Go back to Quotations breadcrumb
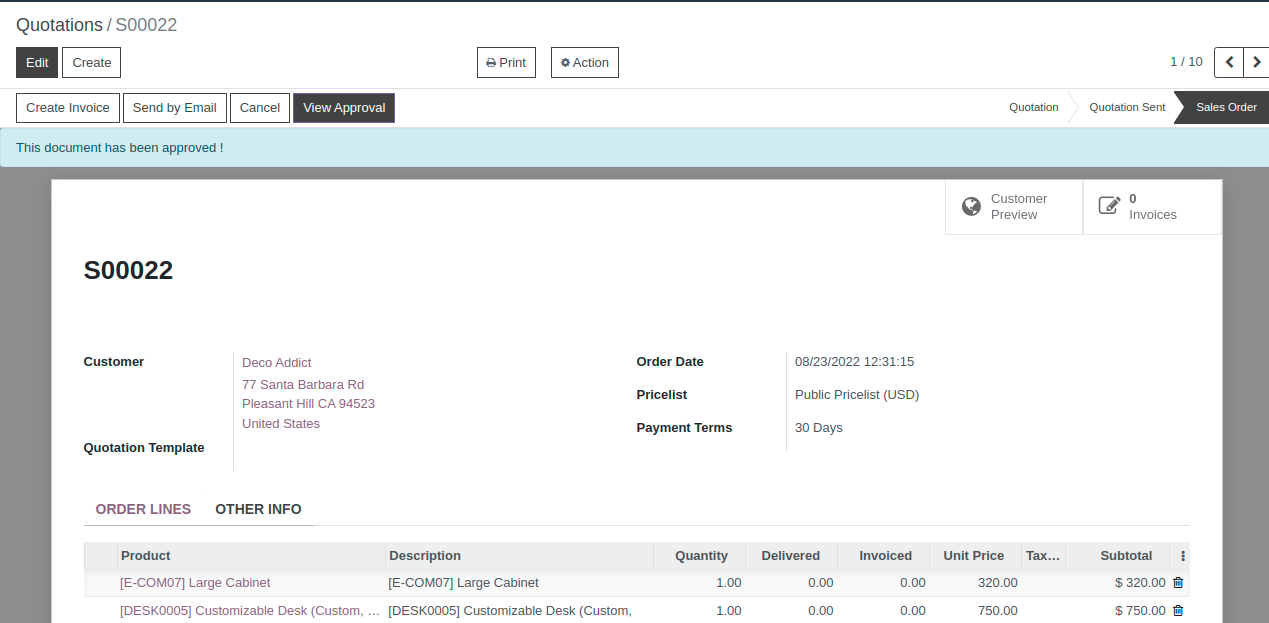 tap(59, 25)
